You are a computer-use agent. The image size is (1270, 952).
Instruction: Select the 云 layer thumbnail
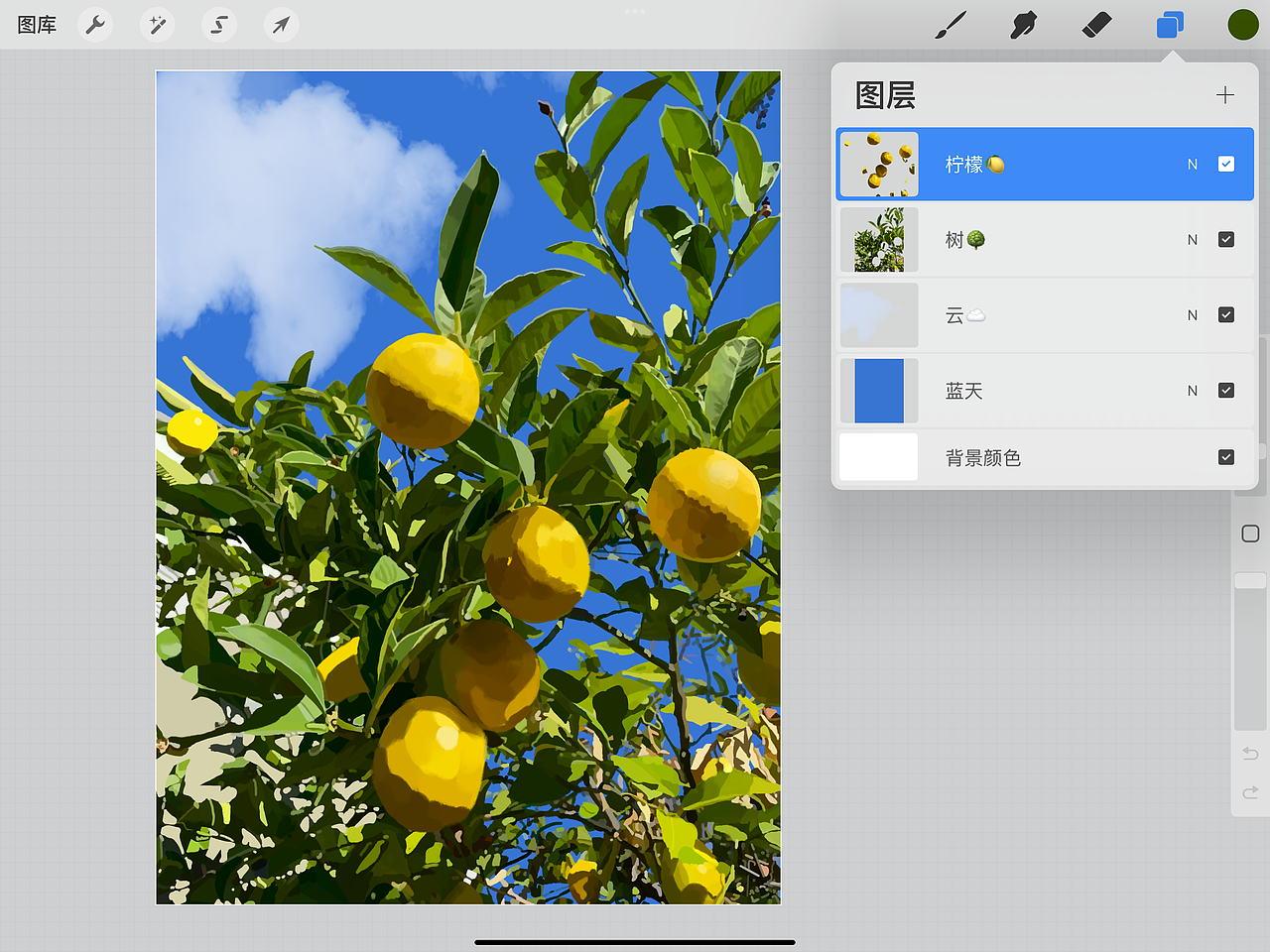(x=879, y=314)
